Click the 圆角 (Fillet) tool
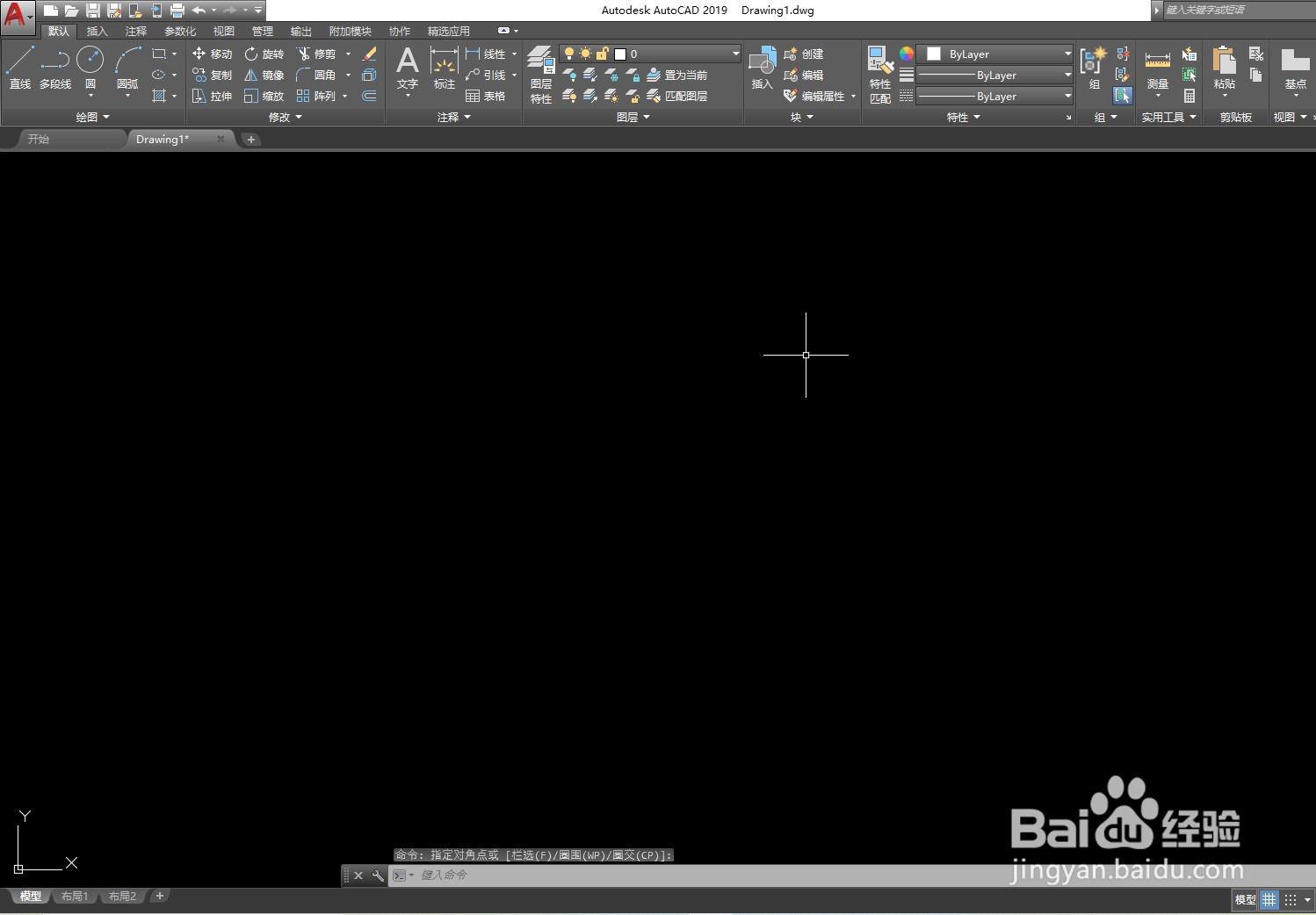The height and width of the screenshot is (915, 1316). [x=316, y=75]
